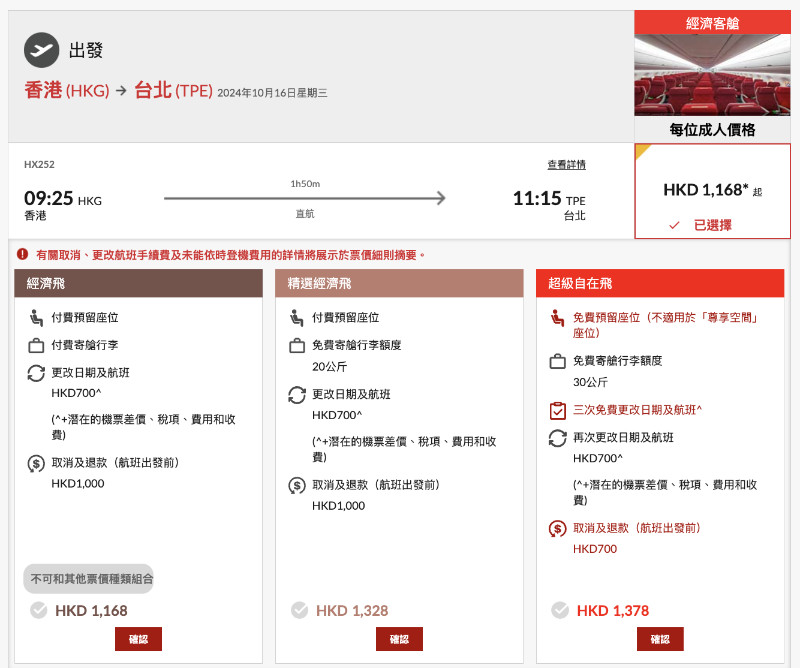Click change-date icon in 精選經濟飛 column
800x668 pixels.
[x=296, y=394]
